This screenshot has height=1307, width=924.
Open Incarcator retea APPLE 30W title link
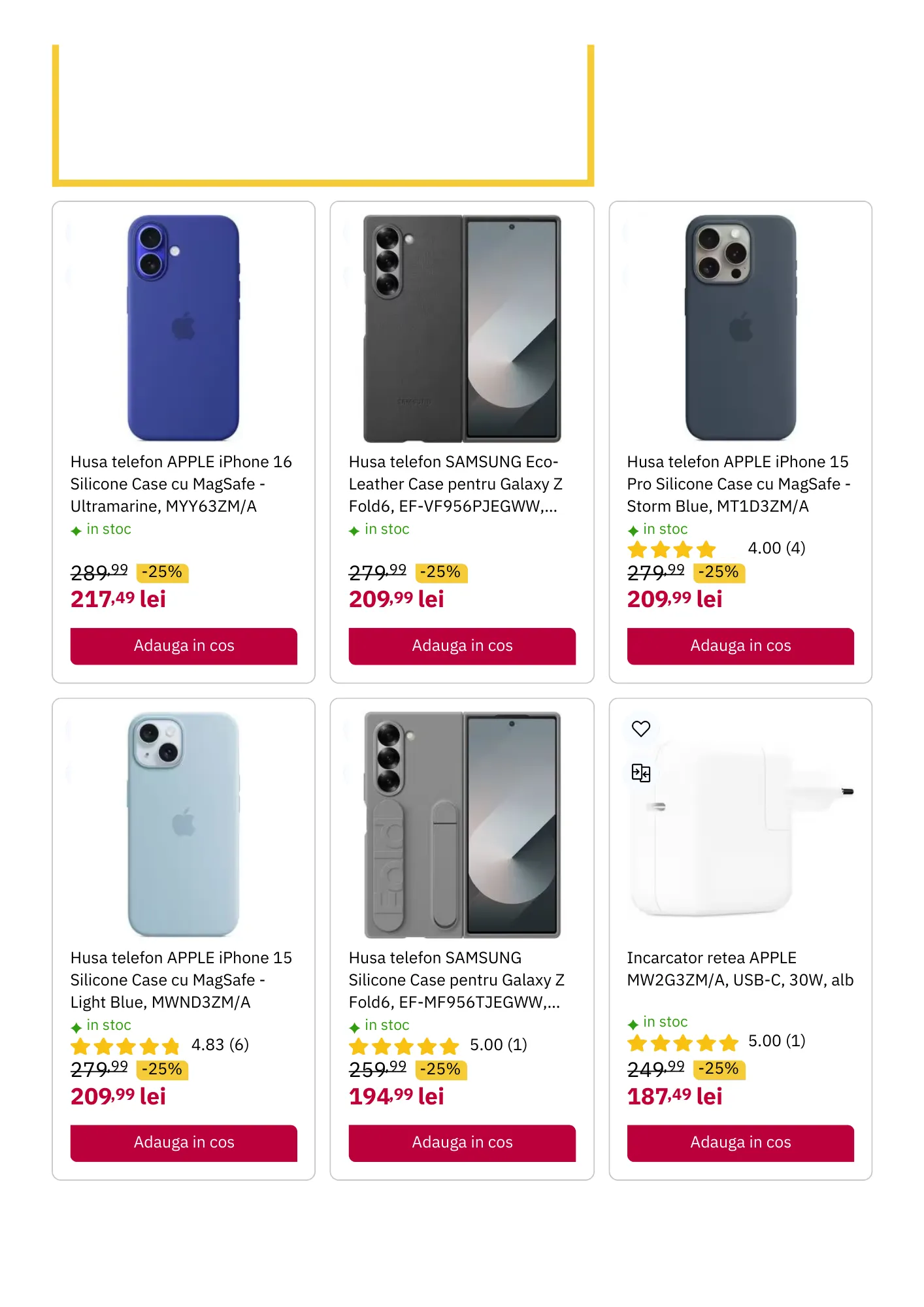[740, 968]
